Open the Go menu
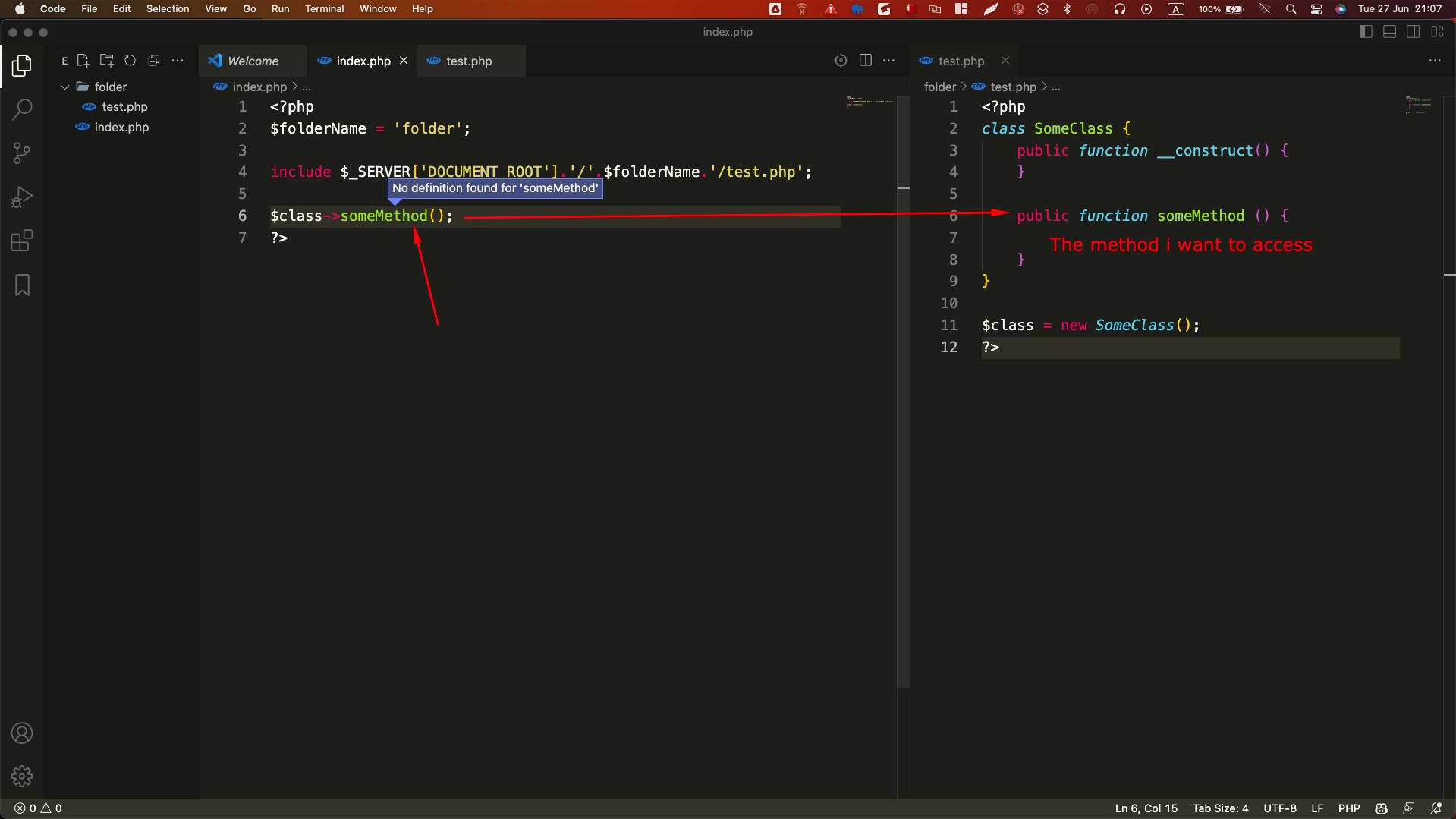The width and height of the screenshot is (1456, 819). coord(250,9)
